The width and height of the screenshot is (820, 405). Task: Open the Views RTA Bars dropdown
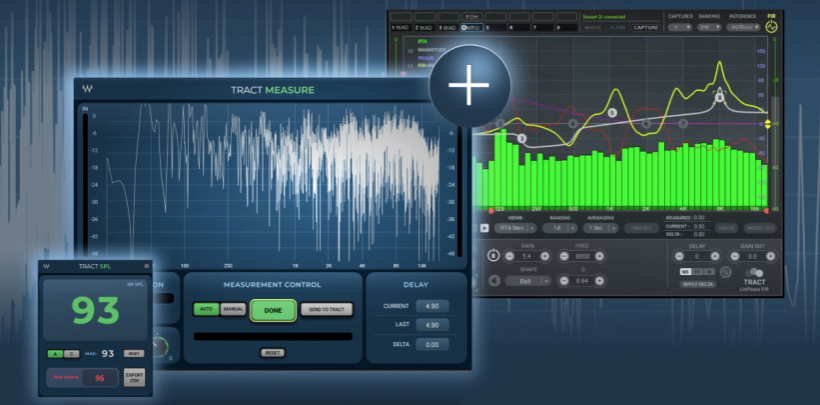[515, 228]
